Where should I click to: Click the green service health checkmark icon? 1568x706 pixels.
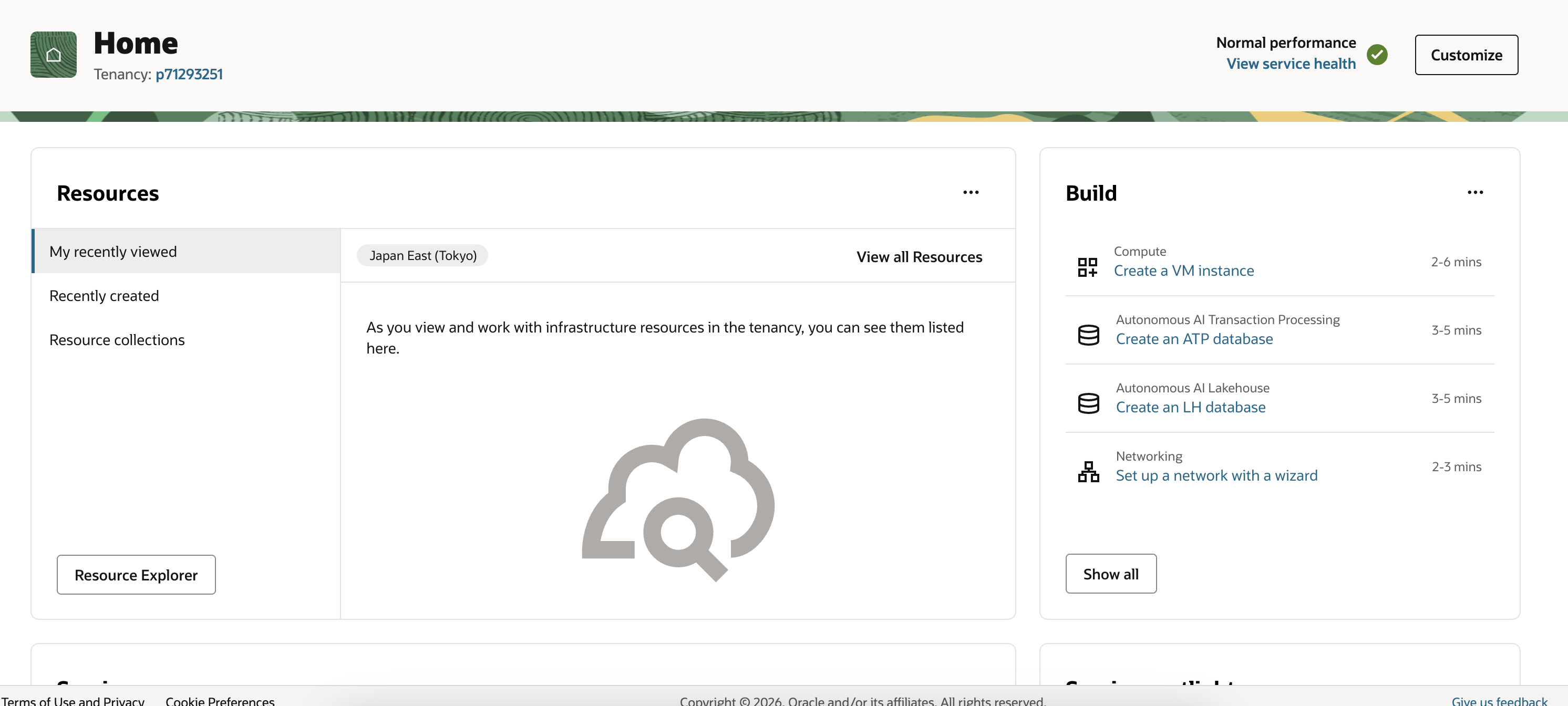pyautogui.click(x=1377, y=55)
